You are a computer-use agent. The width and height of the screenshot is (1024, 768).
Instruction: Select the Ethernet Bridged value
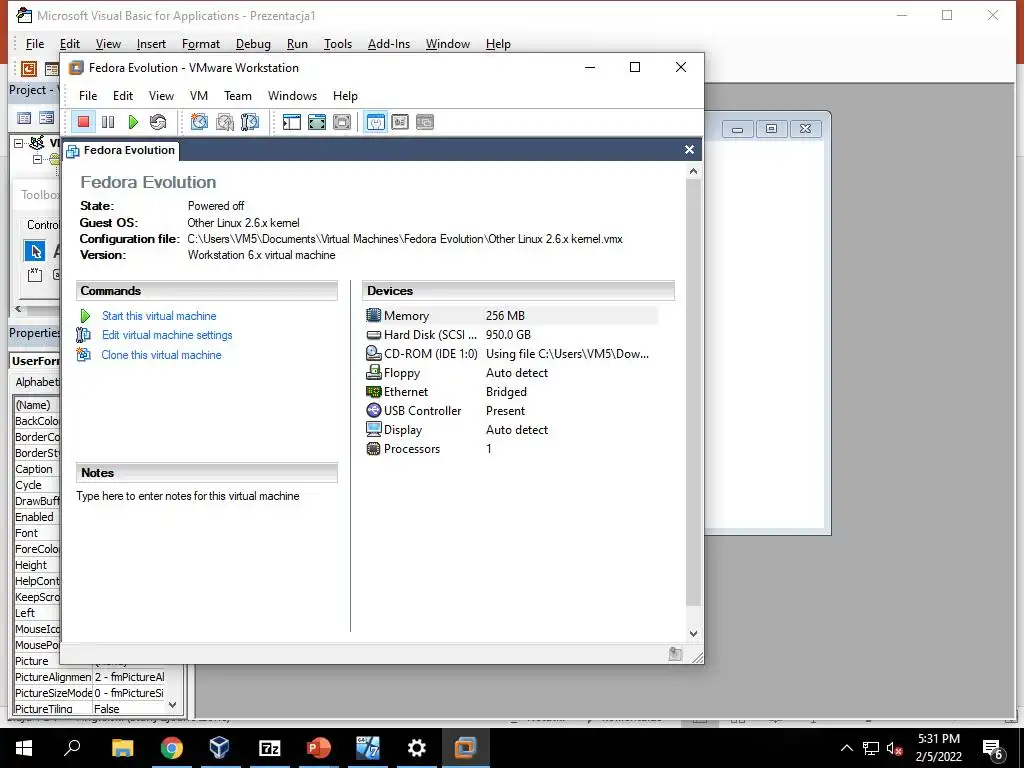click(x=506, y=392)
